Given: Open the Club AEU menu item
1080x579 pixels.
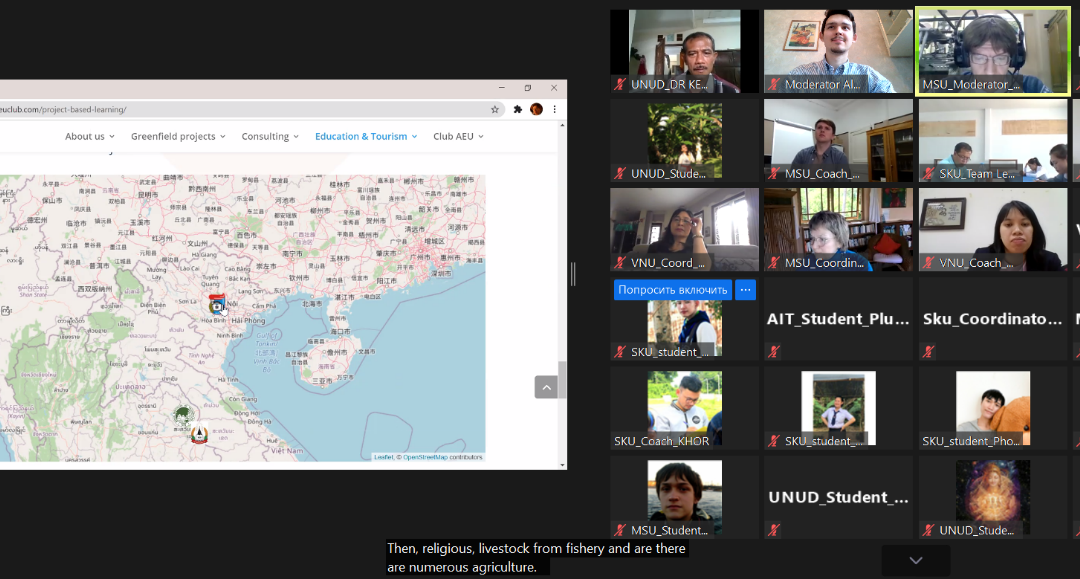Looking at the screenshot, I should pyautogui.click(x=458, y=136).
